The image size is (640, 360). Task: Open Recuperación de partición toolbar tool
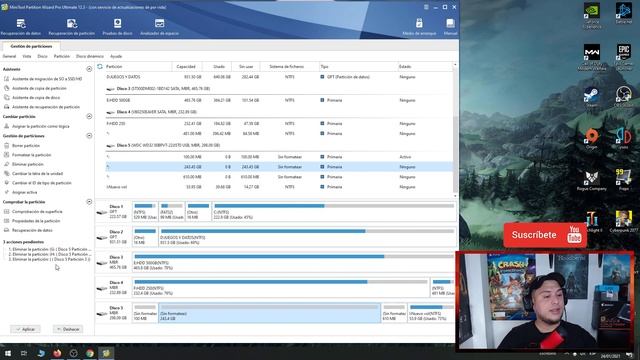[71, 27]
